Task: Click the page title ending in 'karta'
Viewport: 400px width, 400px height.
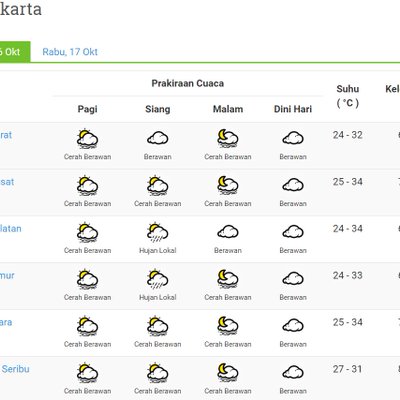Action: click(21, 9)
